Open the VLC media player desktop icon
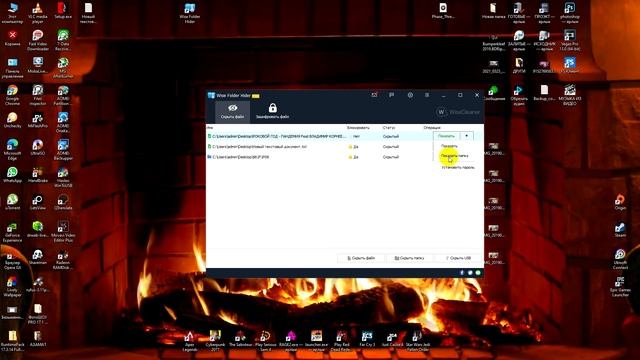This screenshot has height=360, width=640. click(x=38, y=13)
